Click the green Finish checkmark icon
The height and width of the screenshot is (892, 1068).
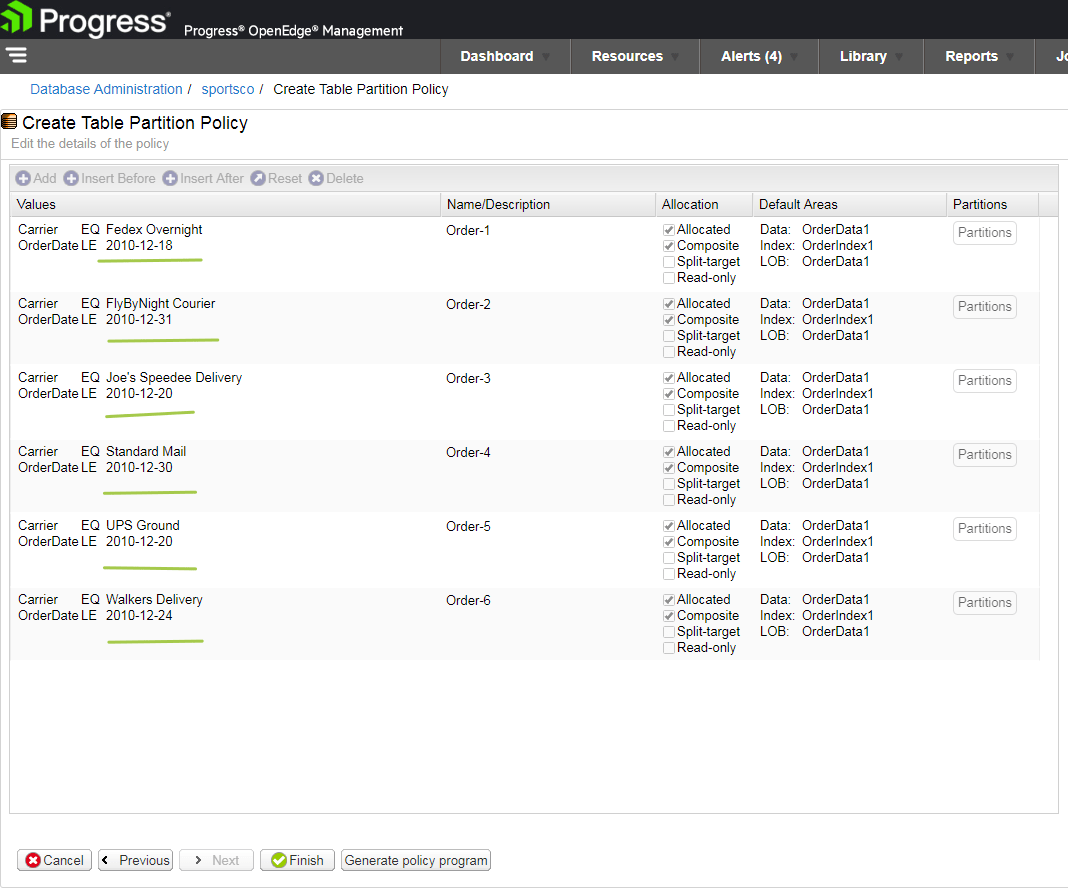279,861
